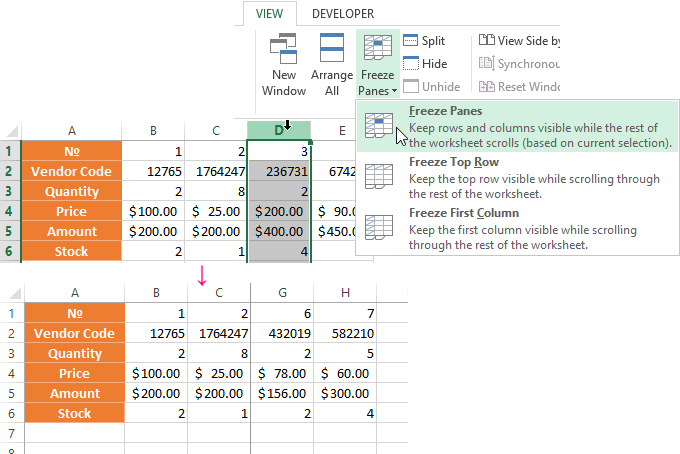Select column D header in top sheet

pos(278,131)
